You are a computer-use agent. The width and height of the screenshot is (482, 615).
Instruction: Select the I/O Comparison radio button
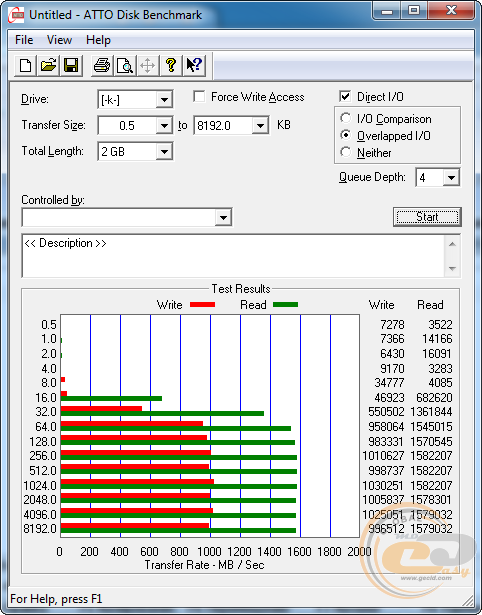click(346, 118)
